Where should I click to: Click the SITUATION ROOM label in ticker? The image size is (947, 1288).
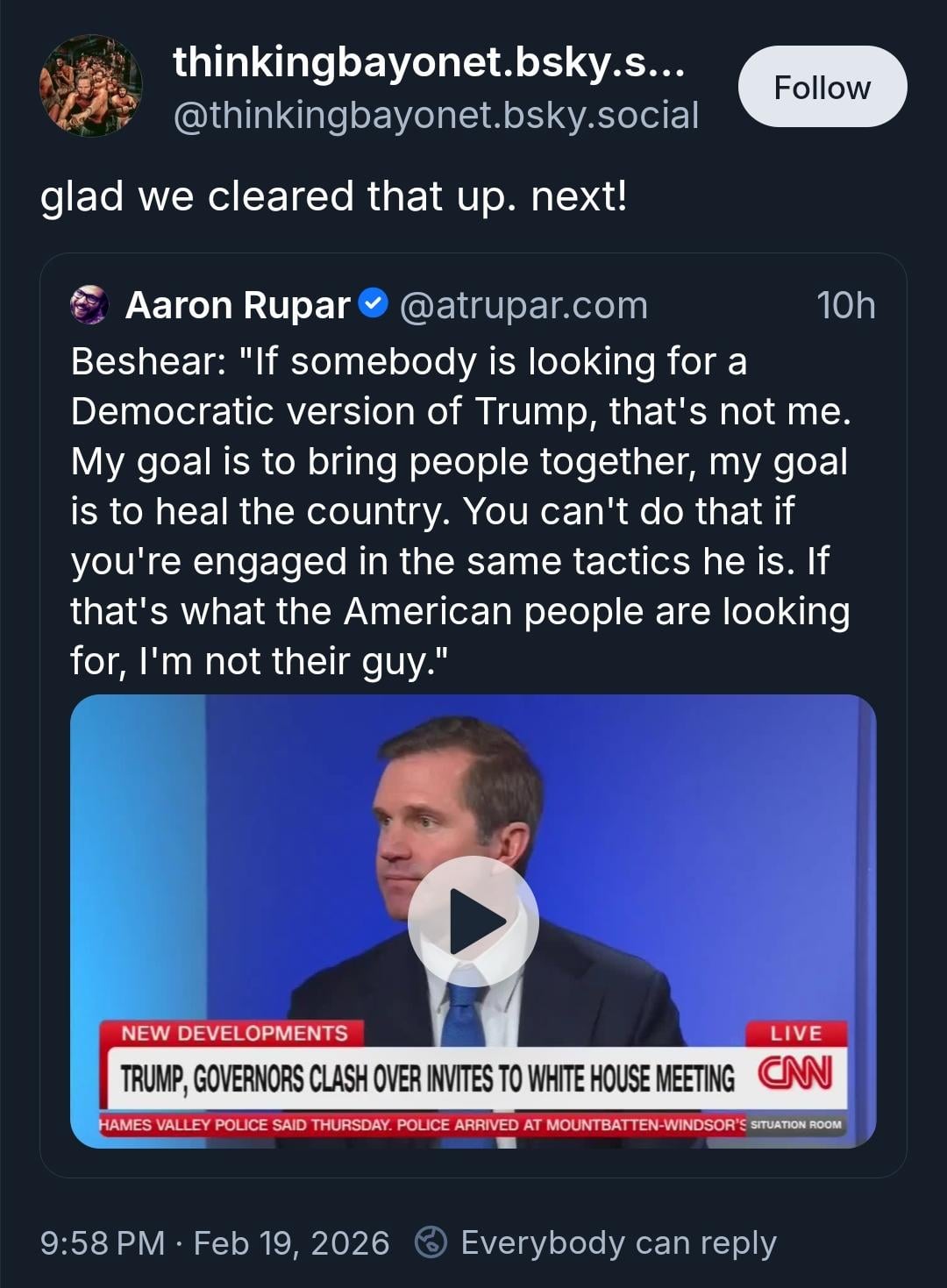(796, 1124)
